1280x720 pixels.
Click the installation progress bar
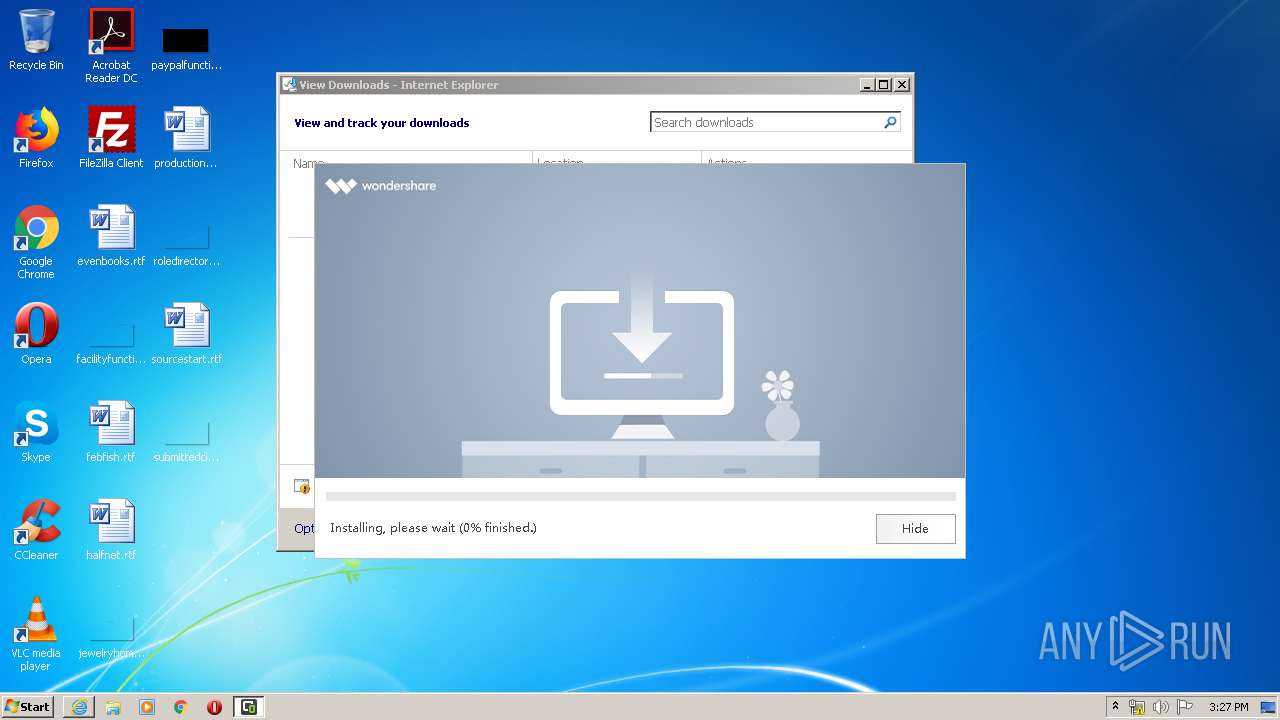(640, 496)
